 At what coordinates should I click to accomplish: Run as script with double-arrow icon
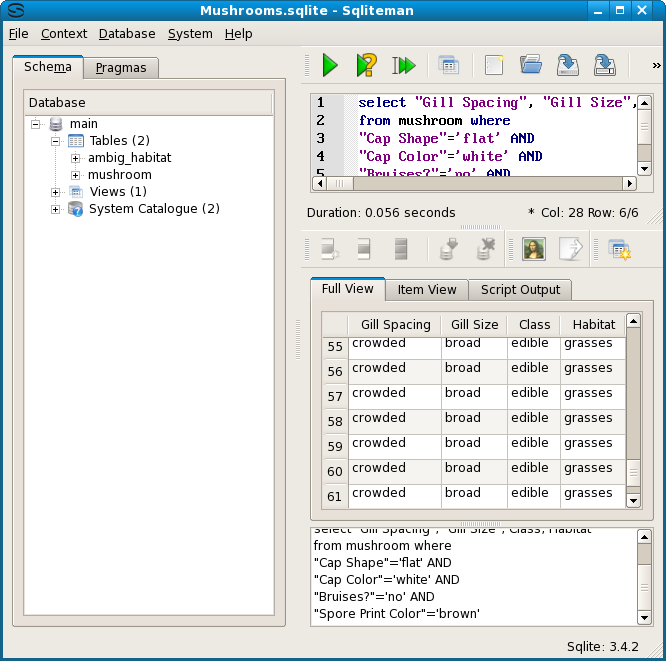pos(403,65)
